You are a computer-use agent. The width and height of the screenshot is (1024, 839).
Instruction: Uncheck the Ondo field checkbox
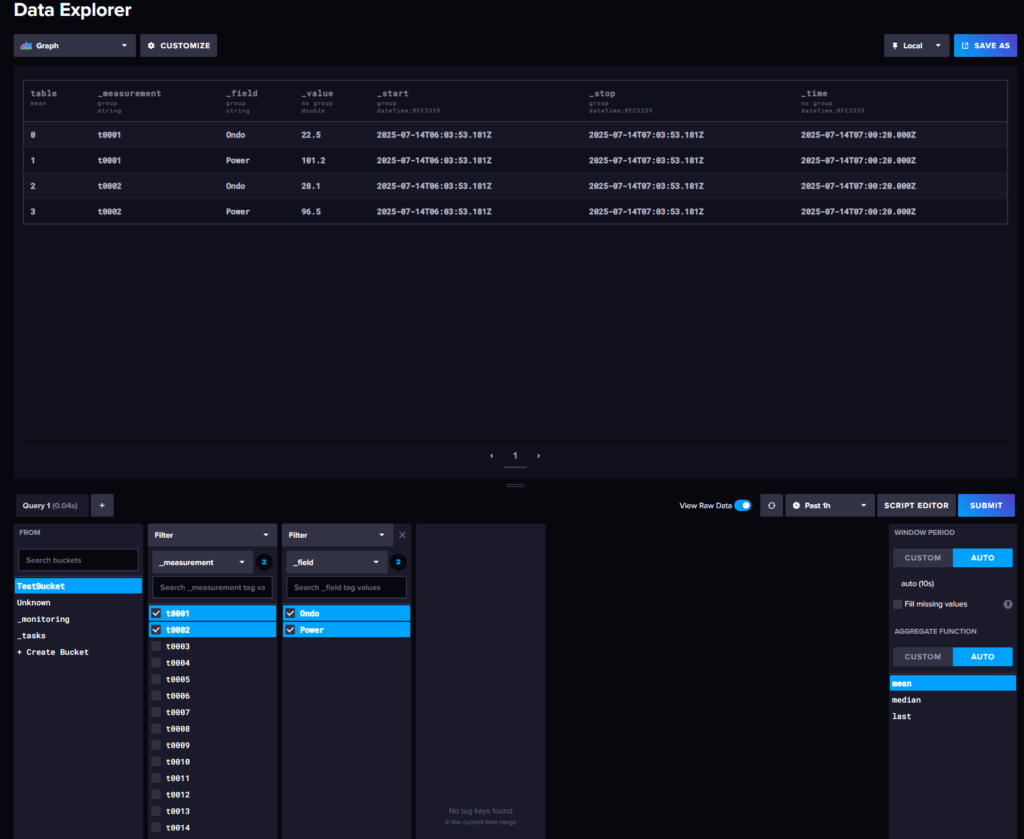click(x=290, y=613)
